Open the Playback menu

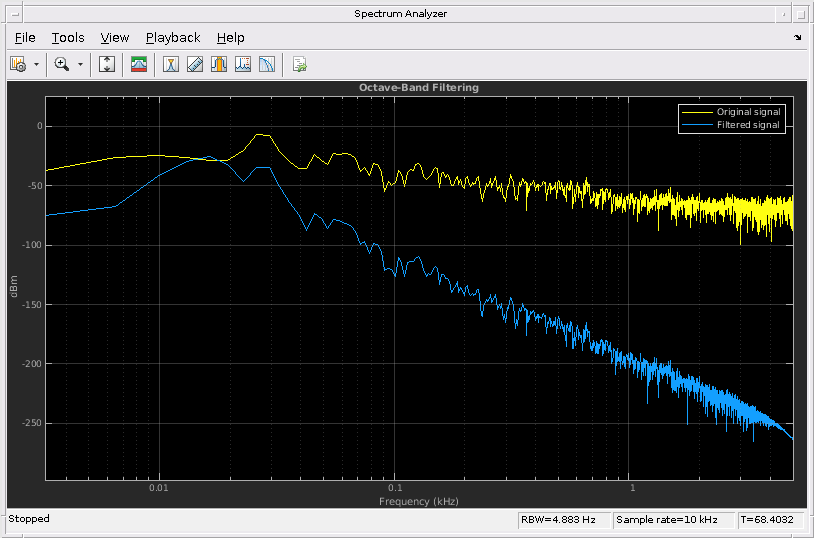click(173, 38)
